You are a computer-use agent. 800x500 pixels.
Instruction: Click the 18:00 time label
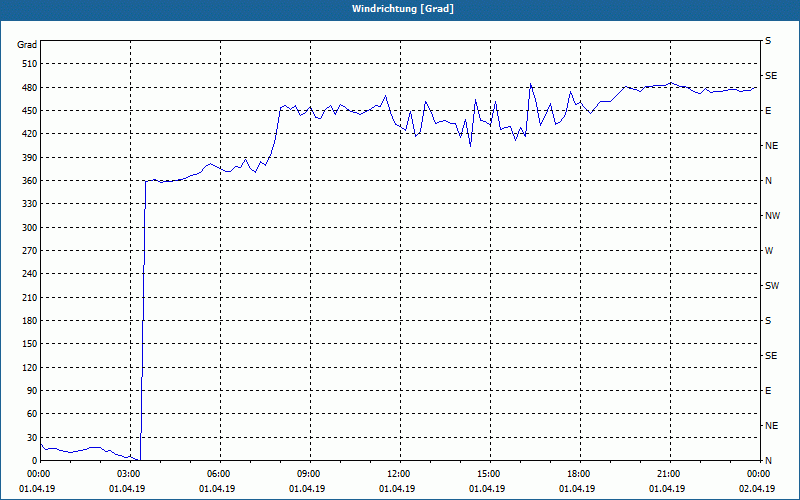pos(577,474)
